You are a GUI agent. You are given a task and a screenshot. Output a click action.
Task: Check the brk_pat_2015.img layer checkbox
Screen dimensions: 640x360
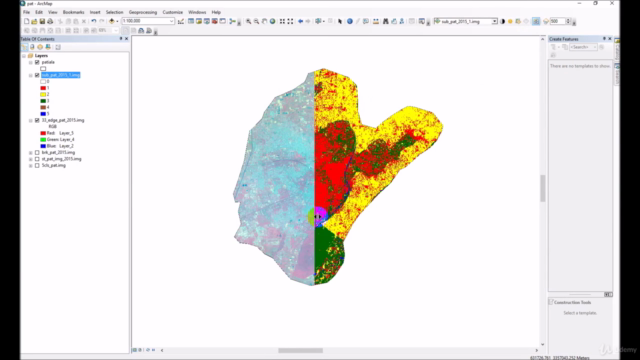coord(37,153)
